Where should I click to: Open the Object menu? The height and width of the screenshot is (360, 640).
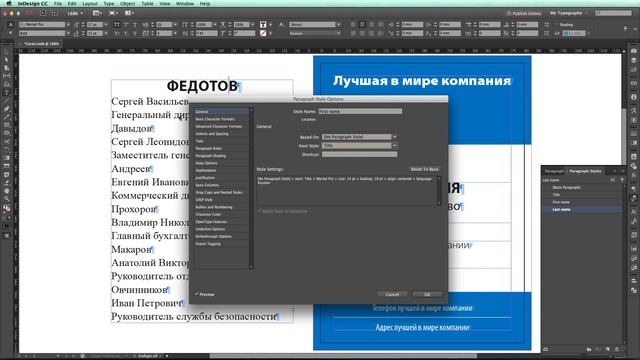[127, 3]
